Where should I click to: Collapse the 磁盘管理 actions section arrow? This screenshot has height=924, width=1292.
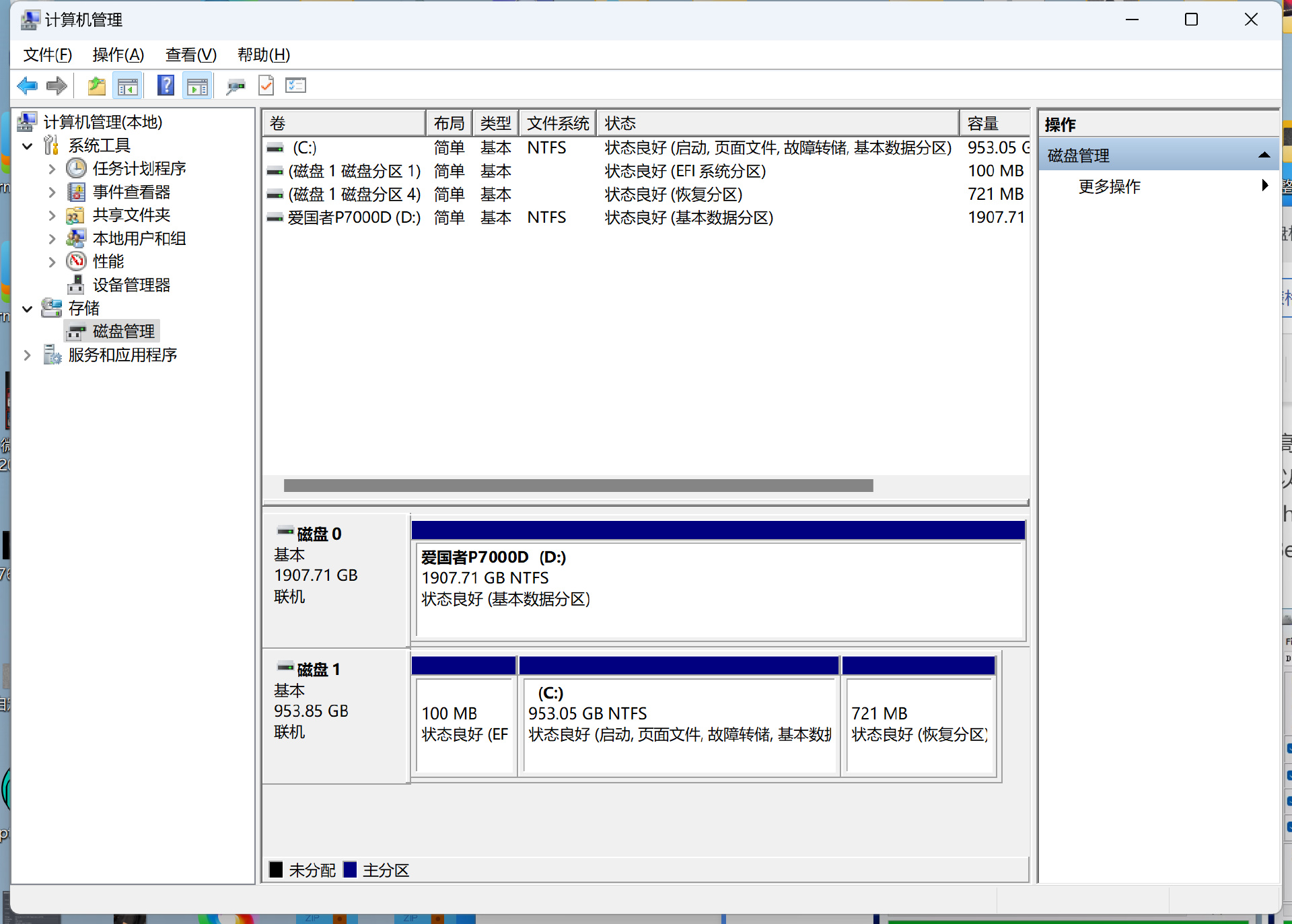tap(1264, 155)
